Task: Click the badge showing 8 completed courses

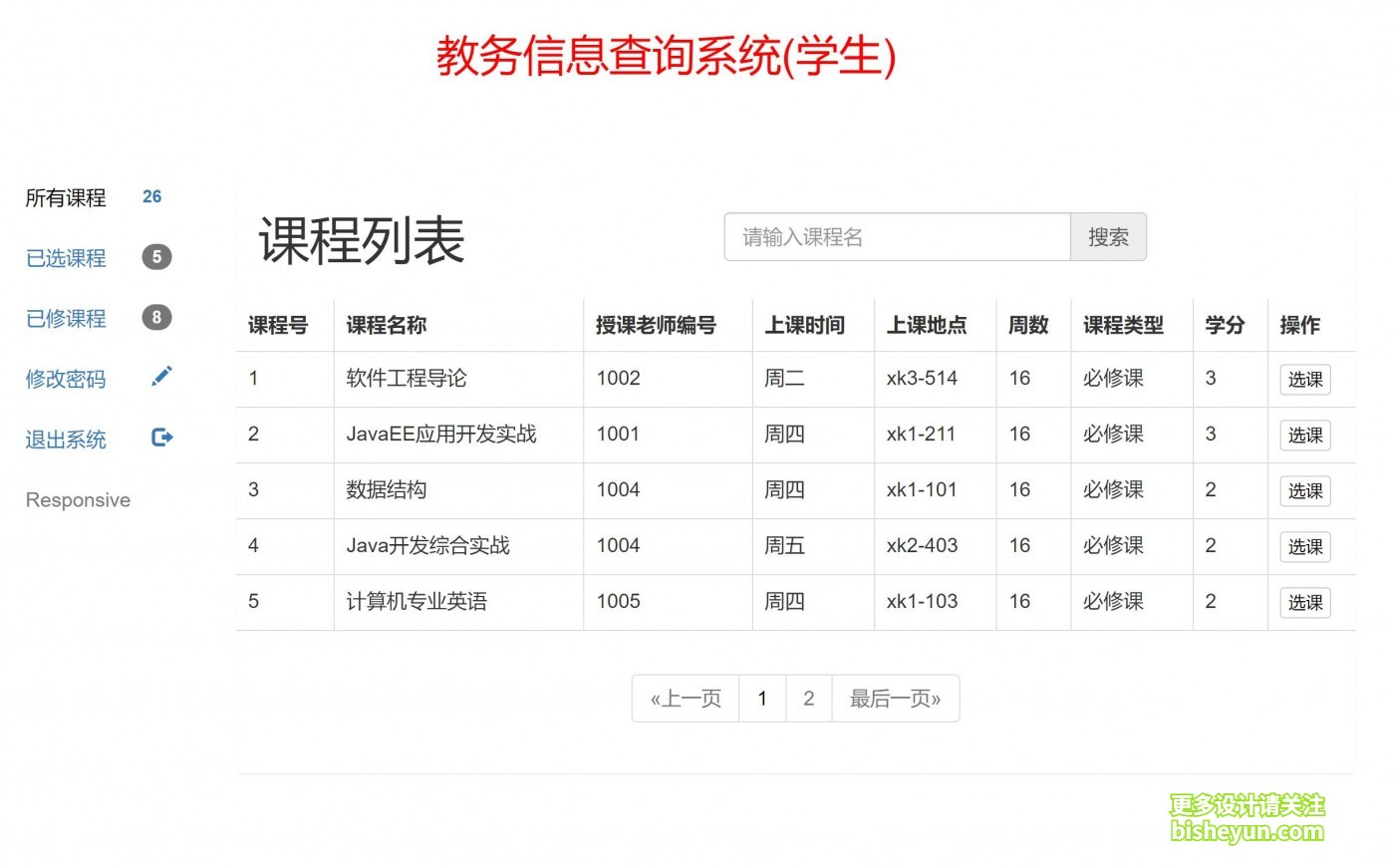Action: 156,318
